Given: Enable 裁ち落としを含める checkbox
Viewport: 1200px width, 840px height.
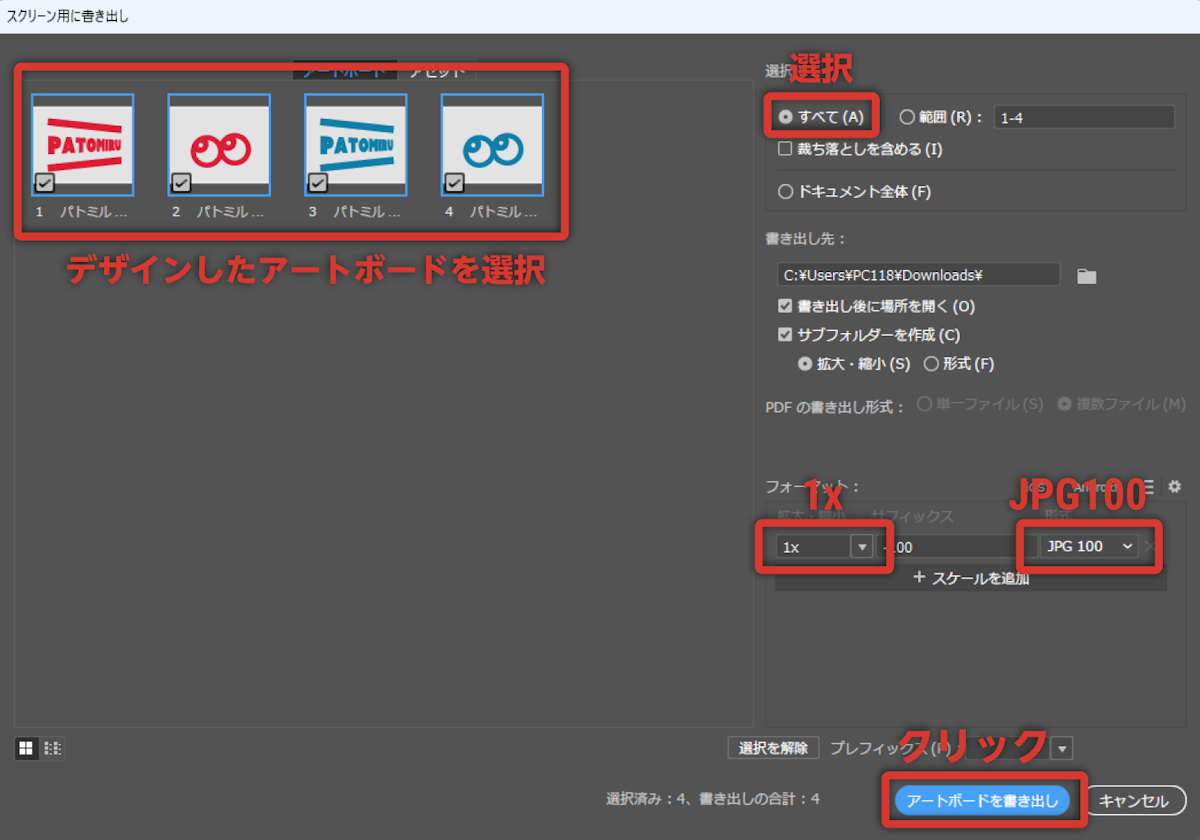Looking at the screenshot, I should coord(786,149).
